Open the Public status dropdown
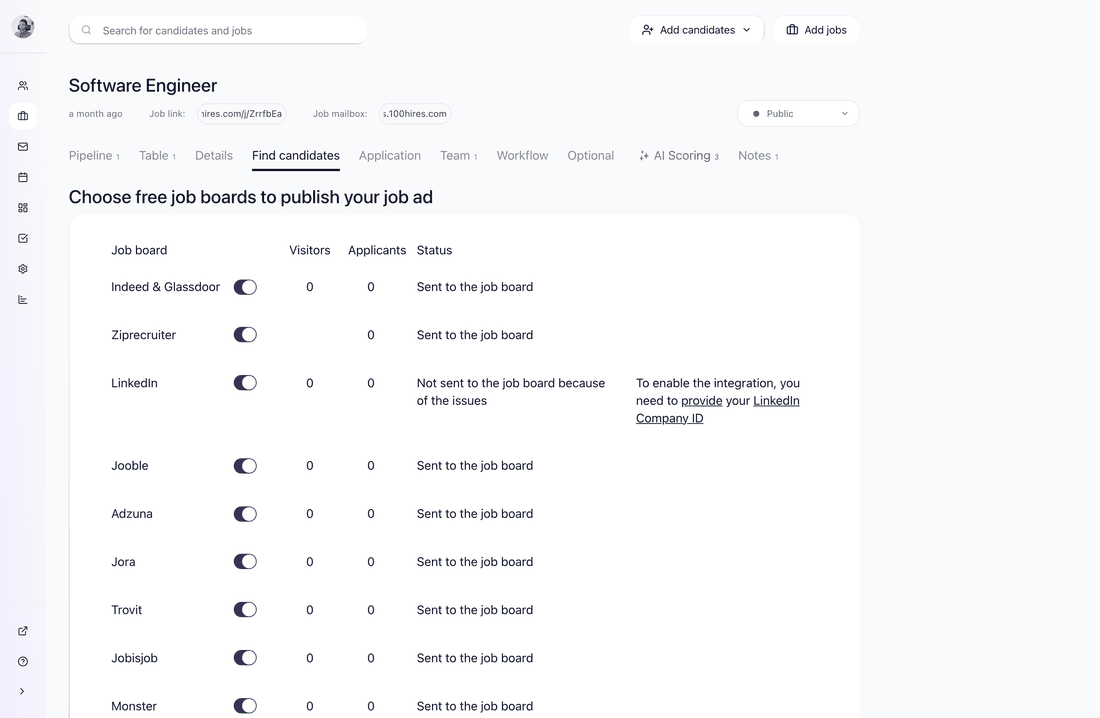The height and width of the screenshot is (718, 1100). pos(798,114)
